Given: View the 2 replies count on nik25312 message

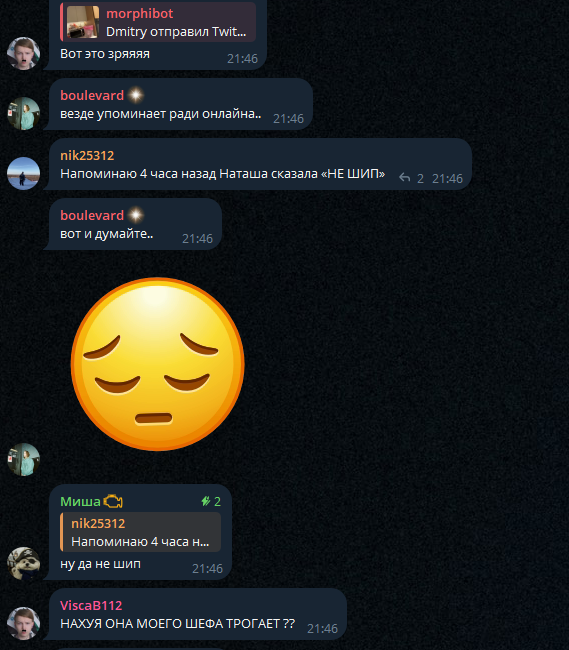Looking at the screenshot, I should pos(420,178).
